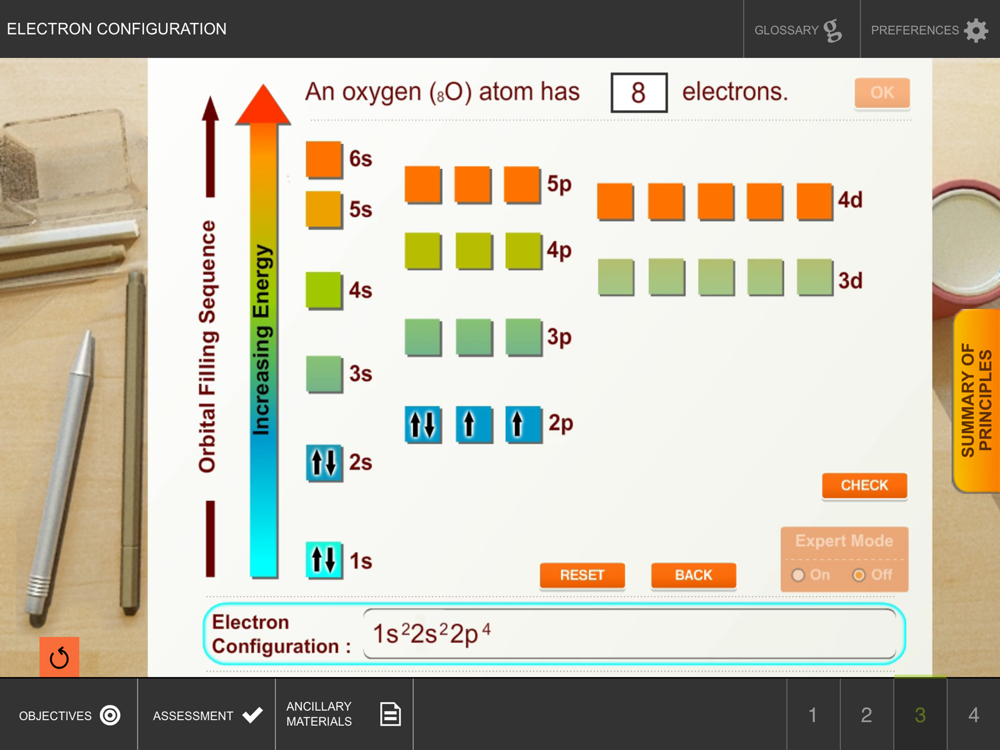1000x750 pixels.
Task: Open the Objectives target icon
Action: [x=110, y=715]
